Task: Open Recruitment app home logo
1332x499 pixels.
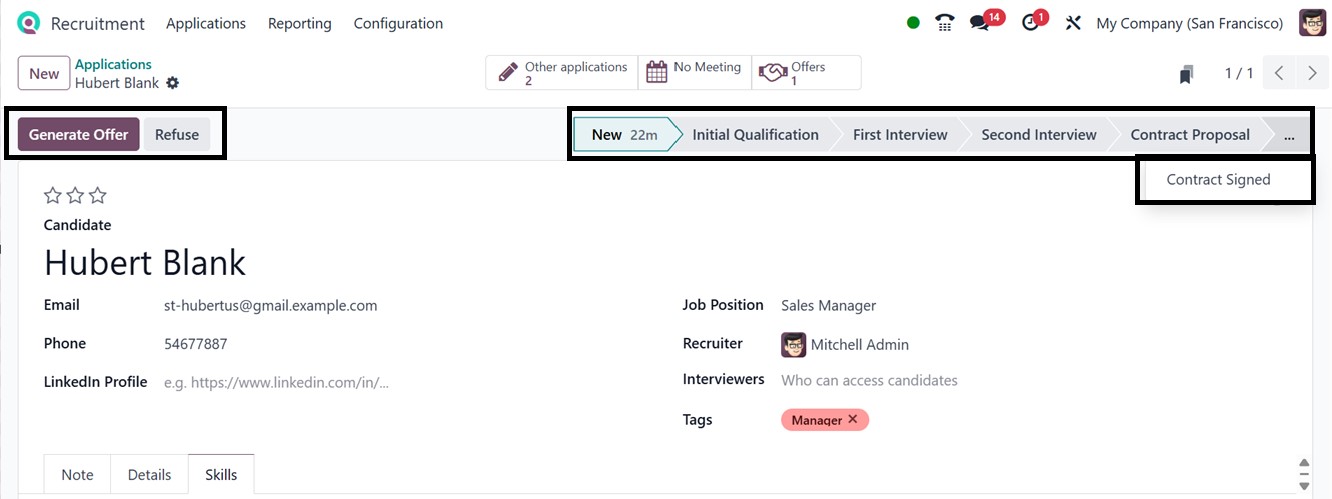Action: (x=29, y=23)
